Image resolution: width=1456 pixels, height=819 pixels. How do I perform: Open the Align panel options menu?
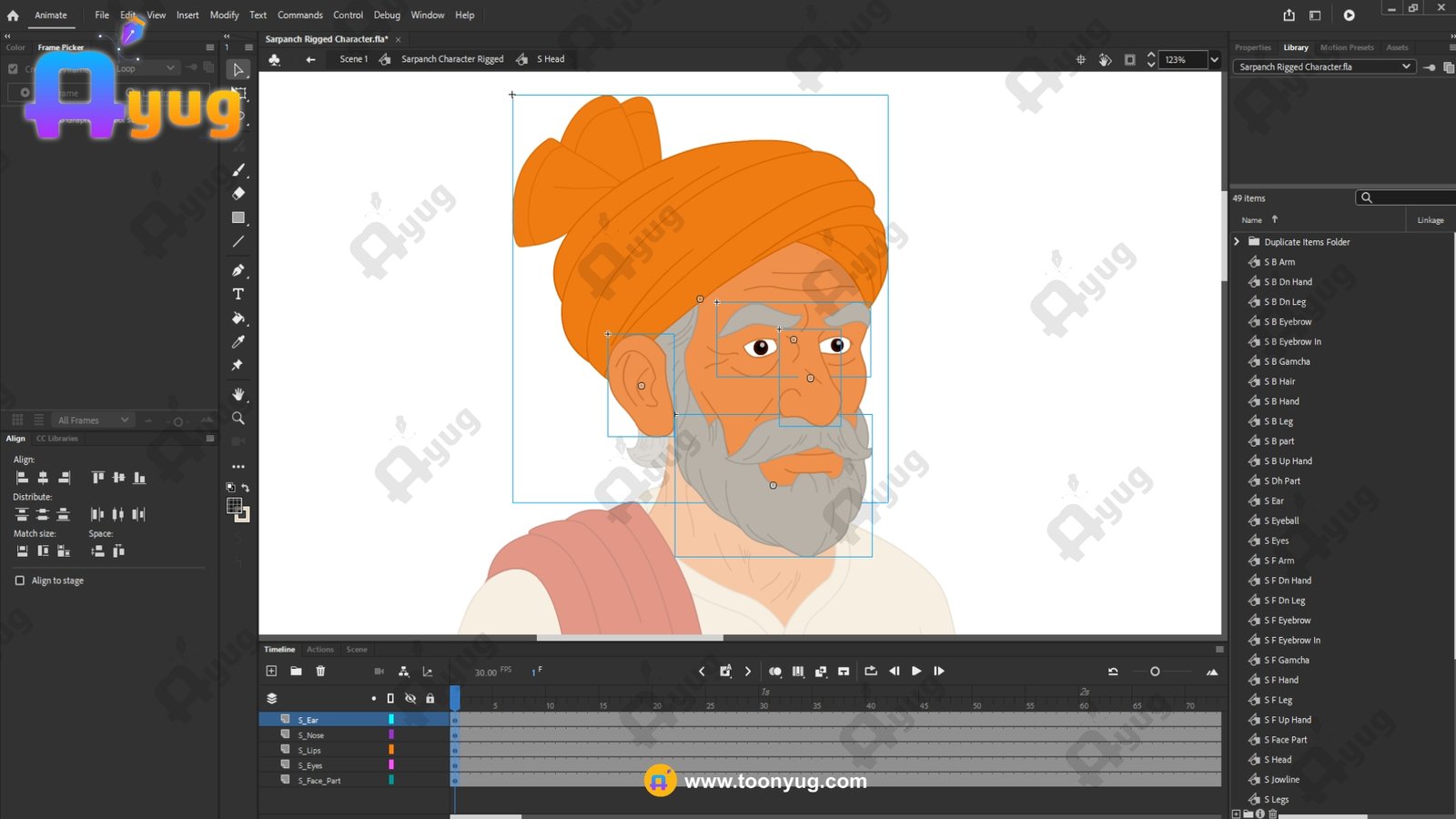pos(210,438)
